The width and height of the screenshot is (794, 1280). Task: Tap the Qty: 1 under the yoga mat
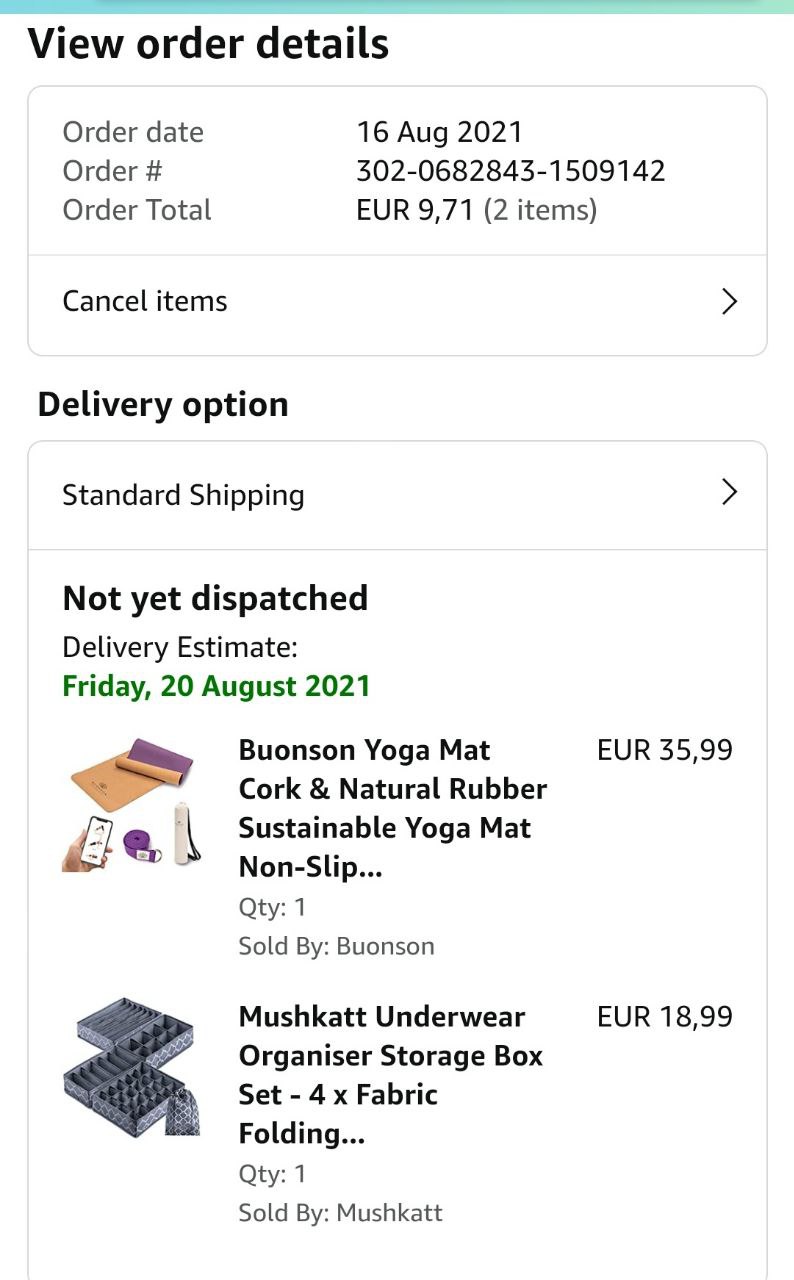[272, 907]
